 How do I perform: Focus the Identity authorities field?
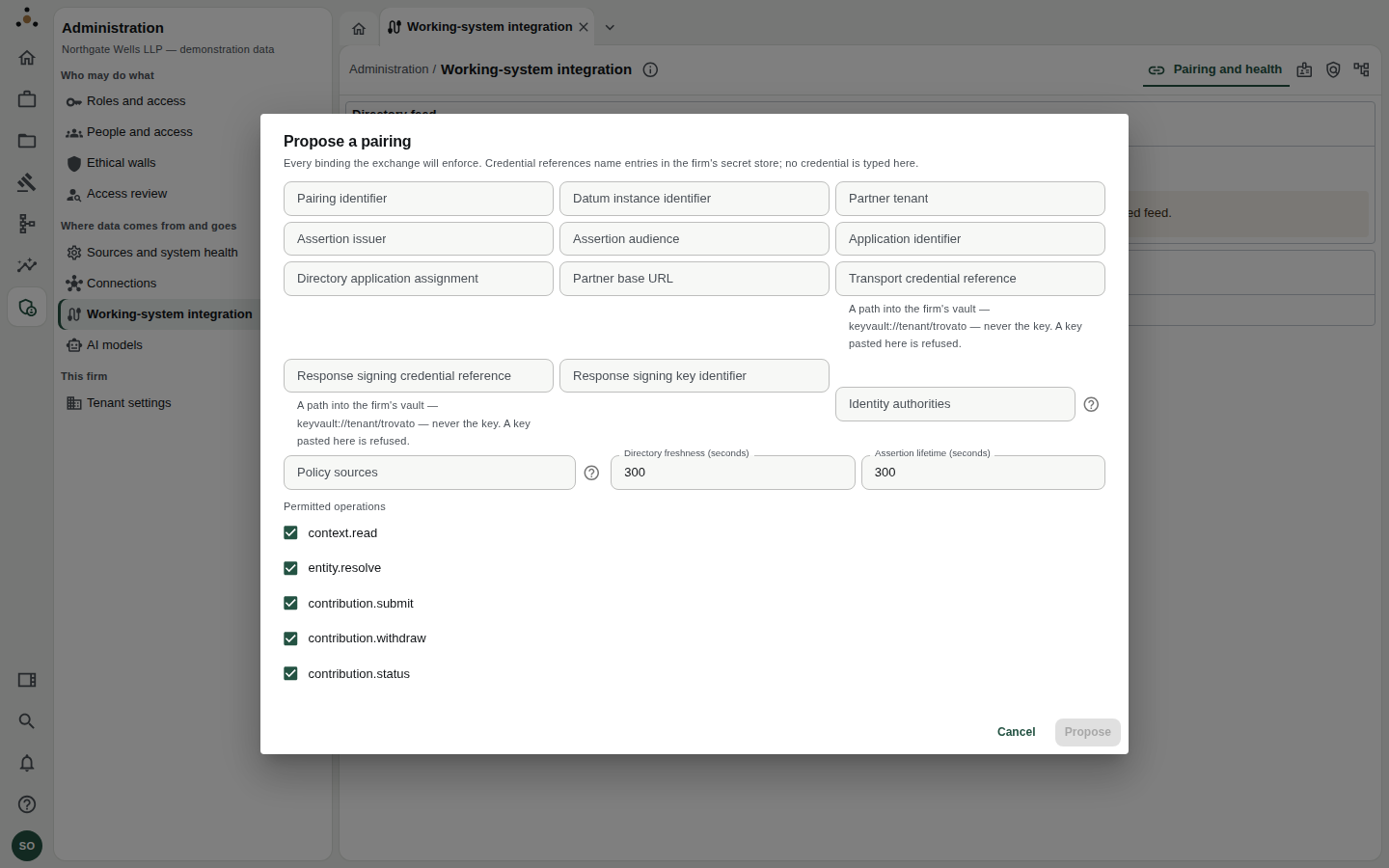pos(955,404)
